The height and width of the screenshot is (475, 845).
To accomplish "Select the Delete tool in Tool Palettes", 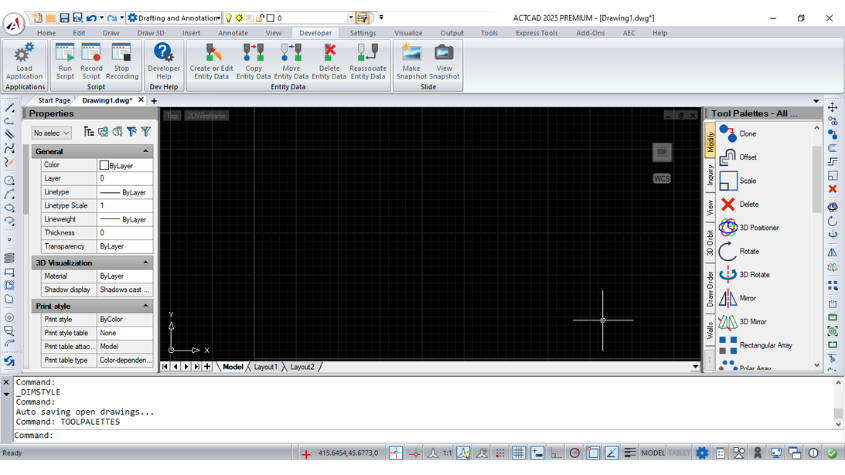I will pyautogui.click(x=739, y=204).
